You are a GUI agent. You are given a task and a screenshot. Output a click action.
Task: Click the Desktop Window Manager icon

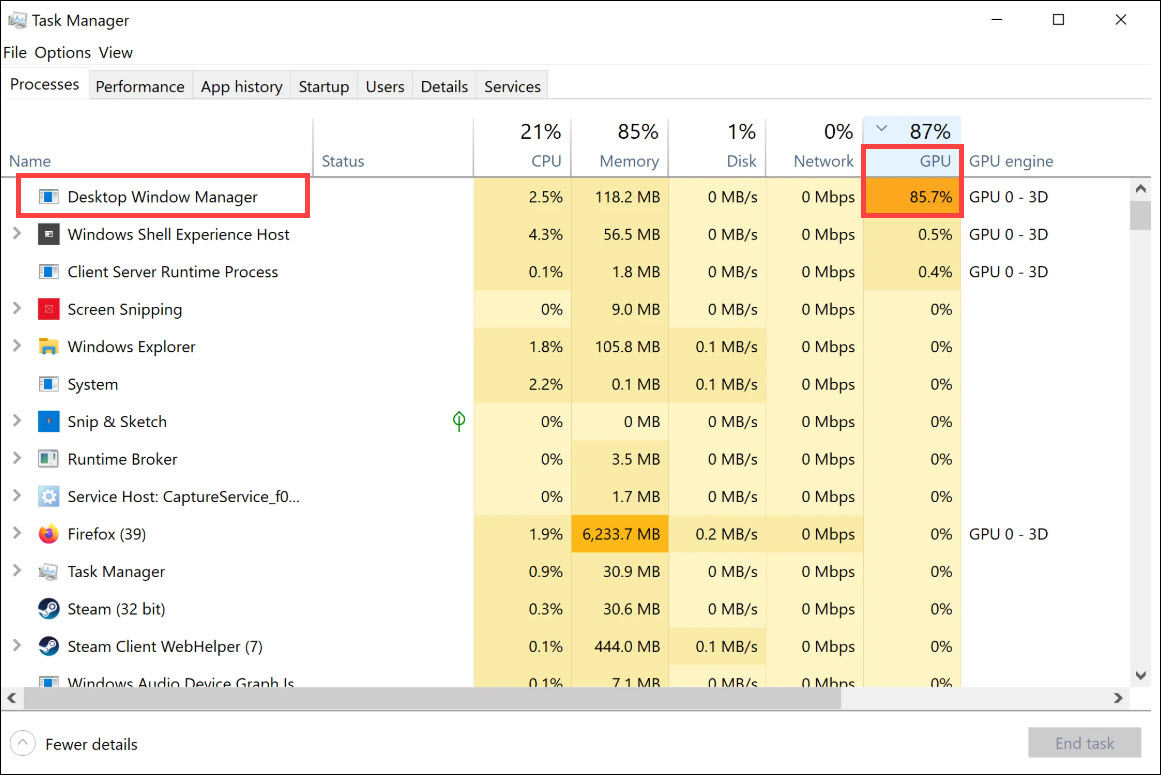49,197
